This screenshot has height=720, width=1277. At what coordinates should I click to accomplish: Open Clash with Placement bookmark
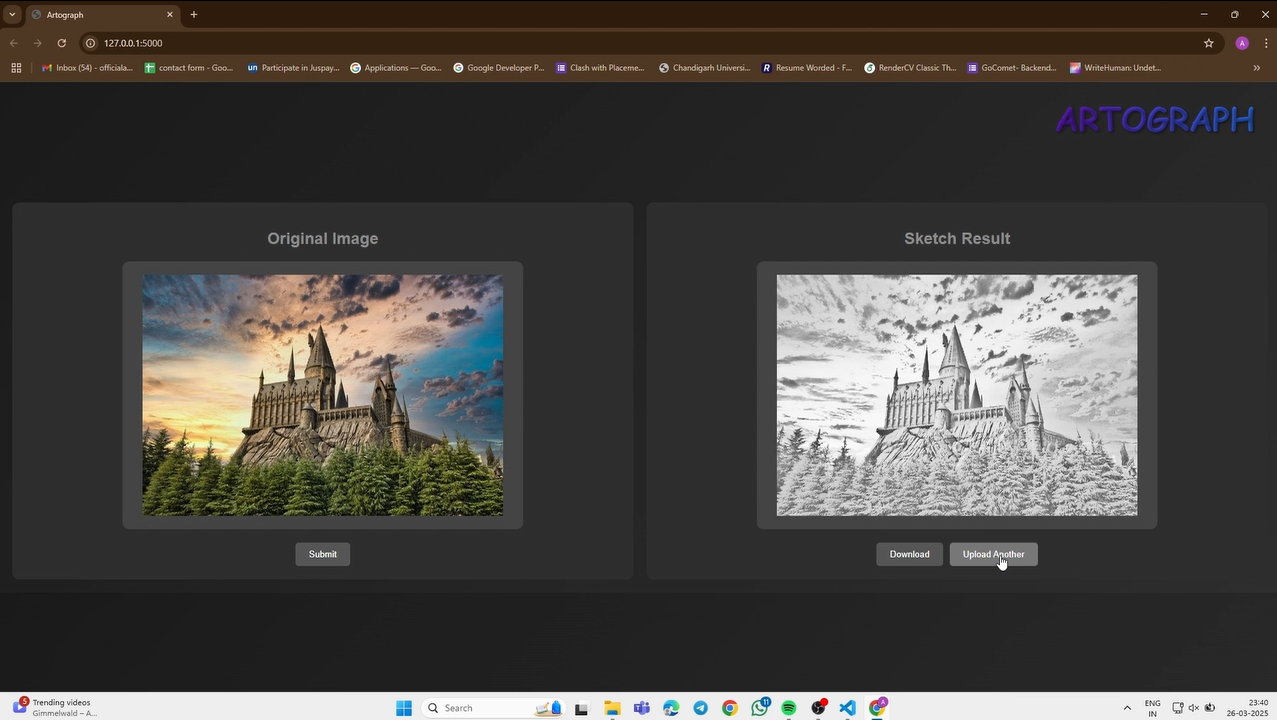pyautogui.click(x=601, y=68)
